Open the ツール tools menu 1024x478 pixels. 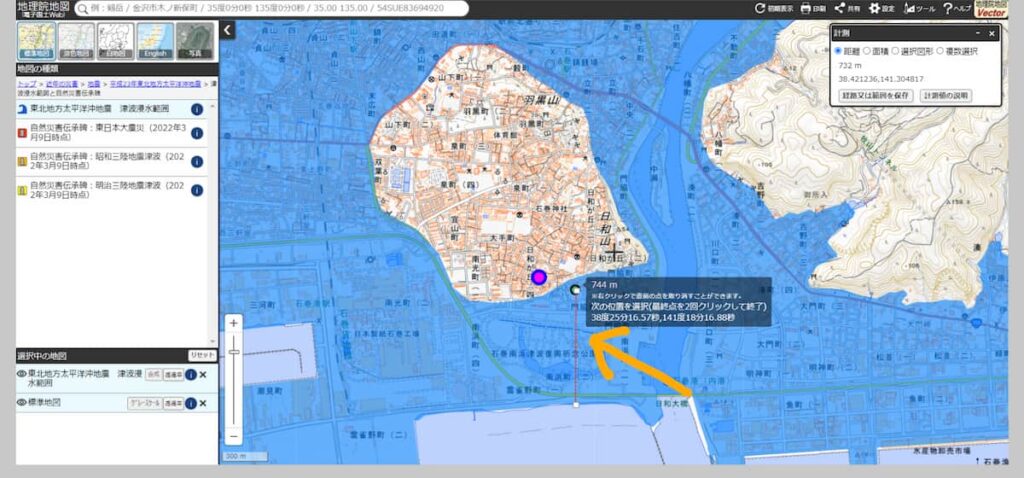pos(919,9)
